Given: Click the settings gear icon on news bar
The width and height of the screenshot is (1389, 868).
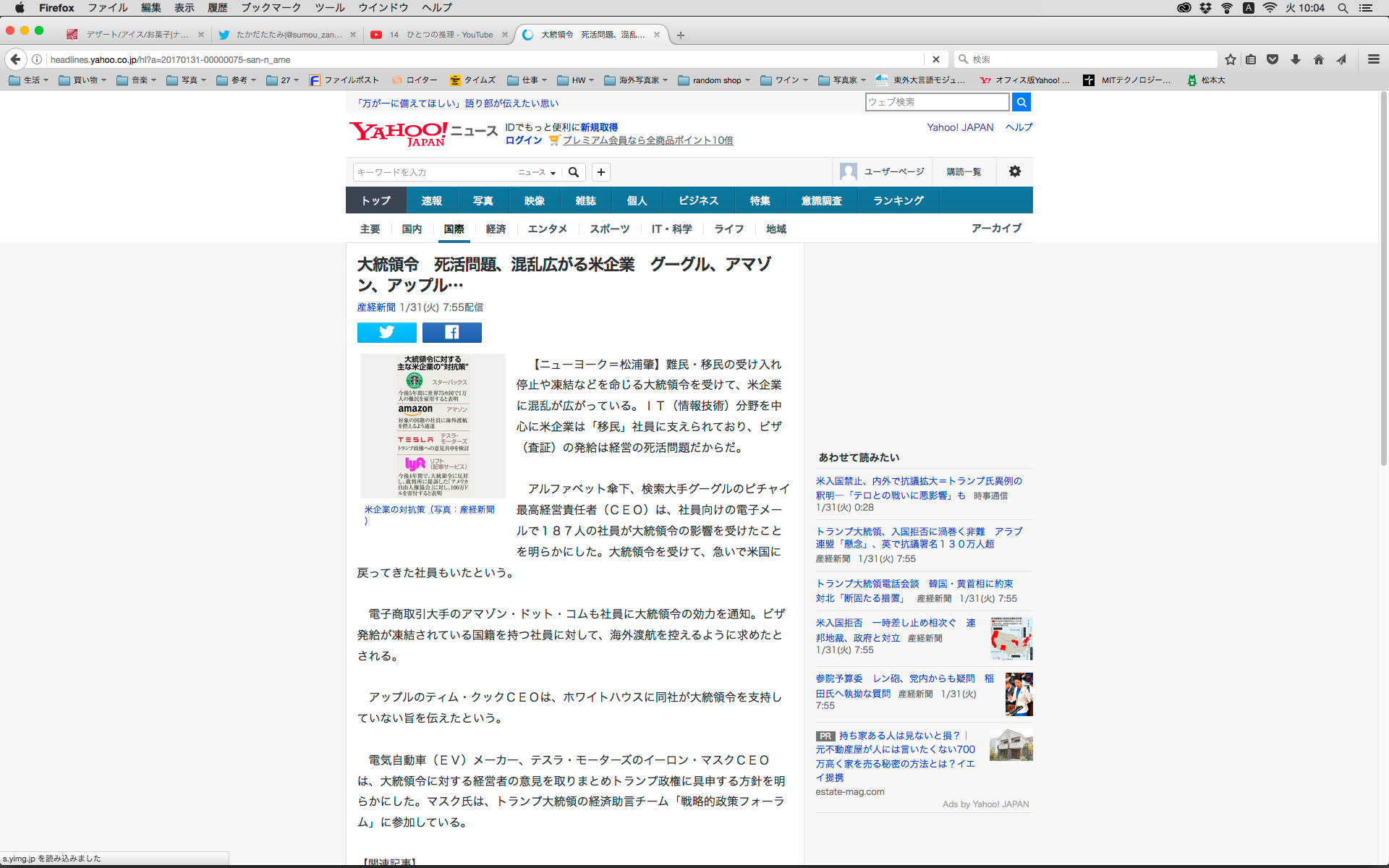Looking at the screenshot, I should click(x=1014, y=171).
